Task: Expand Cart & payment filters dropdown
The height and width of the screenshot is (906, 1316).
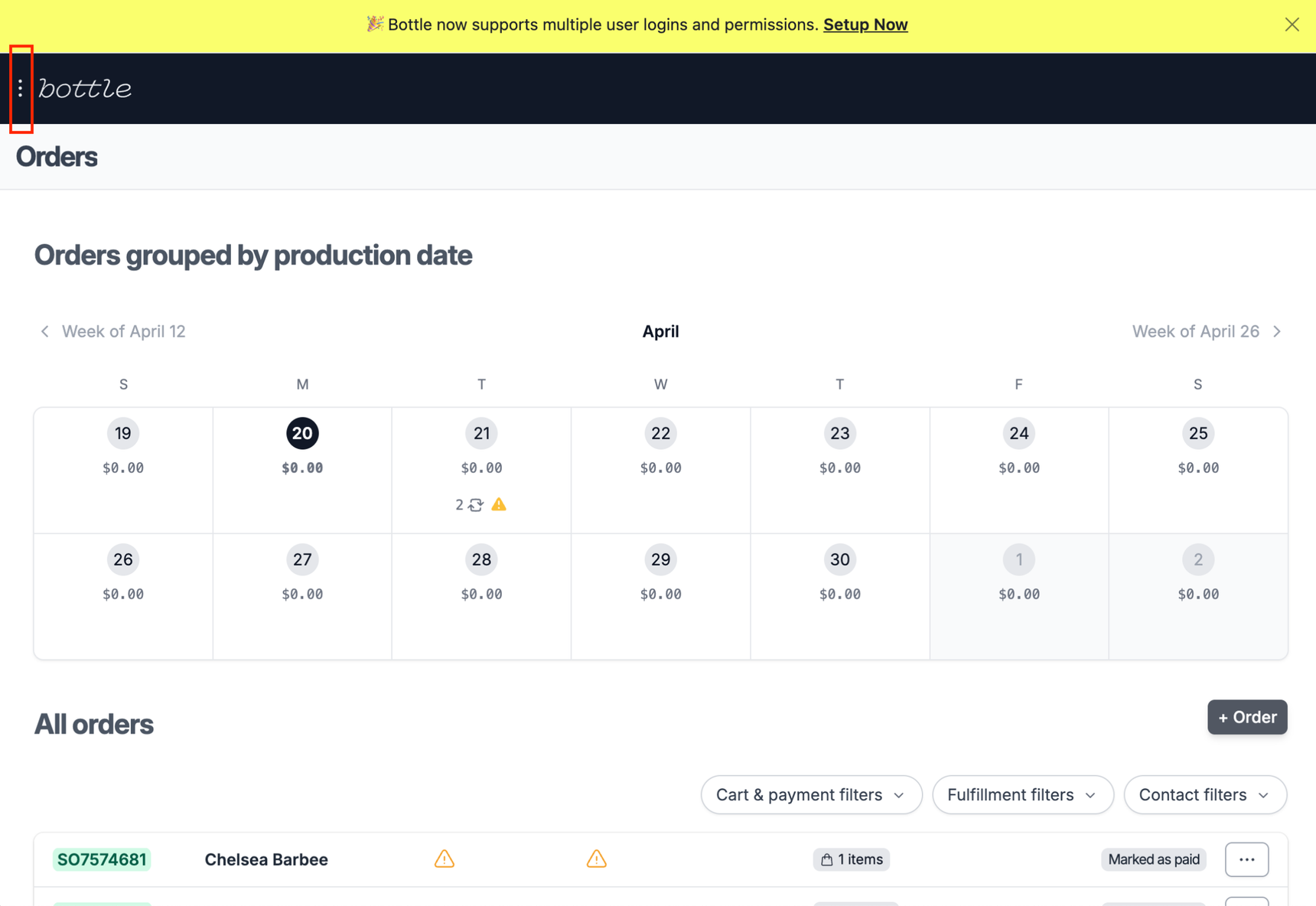Action: 811,795
